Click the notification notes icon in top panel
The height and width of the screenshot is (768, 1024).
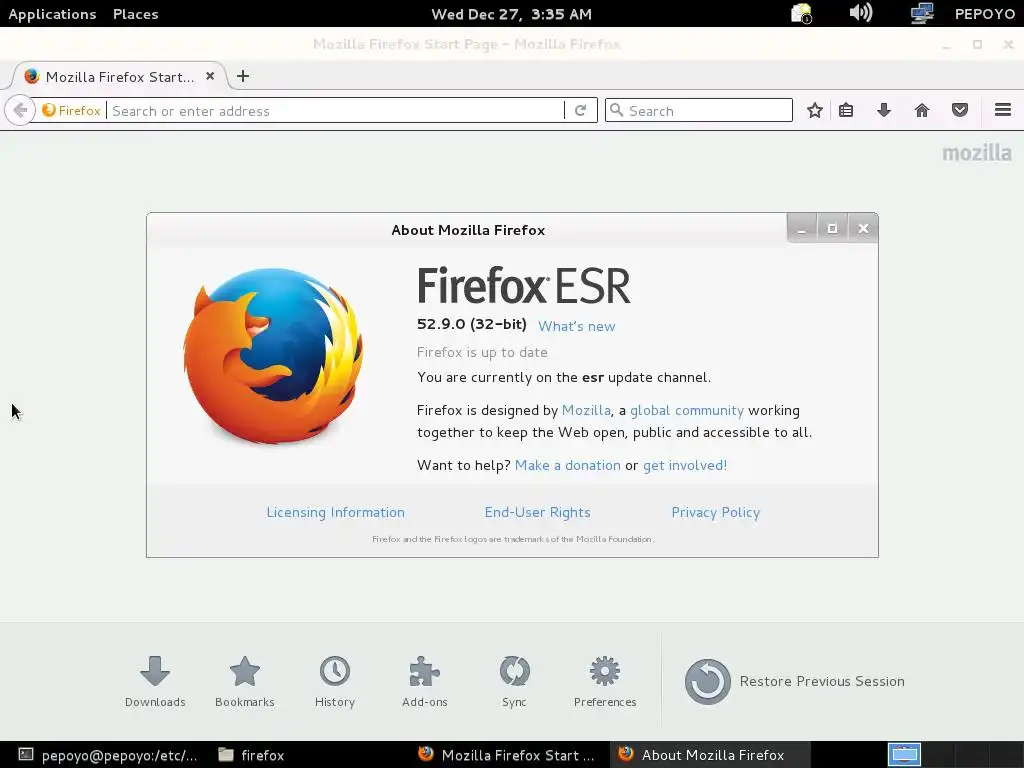(801, 13)
